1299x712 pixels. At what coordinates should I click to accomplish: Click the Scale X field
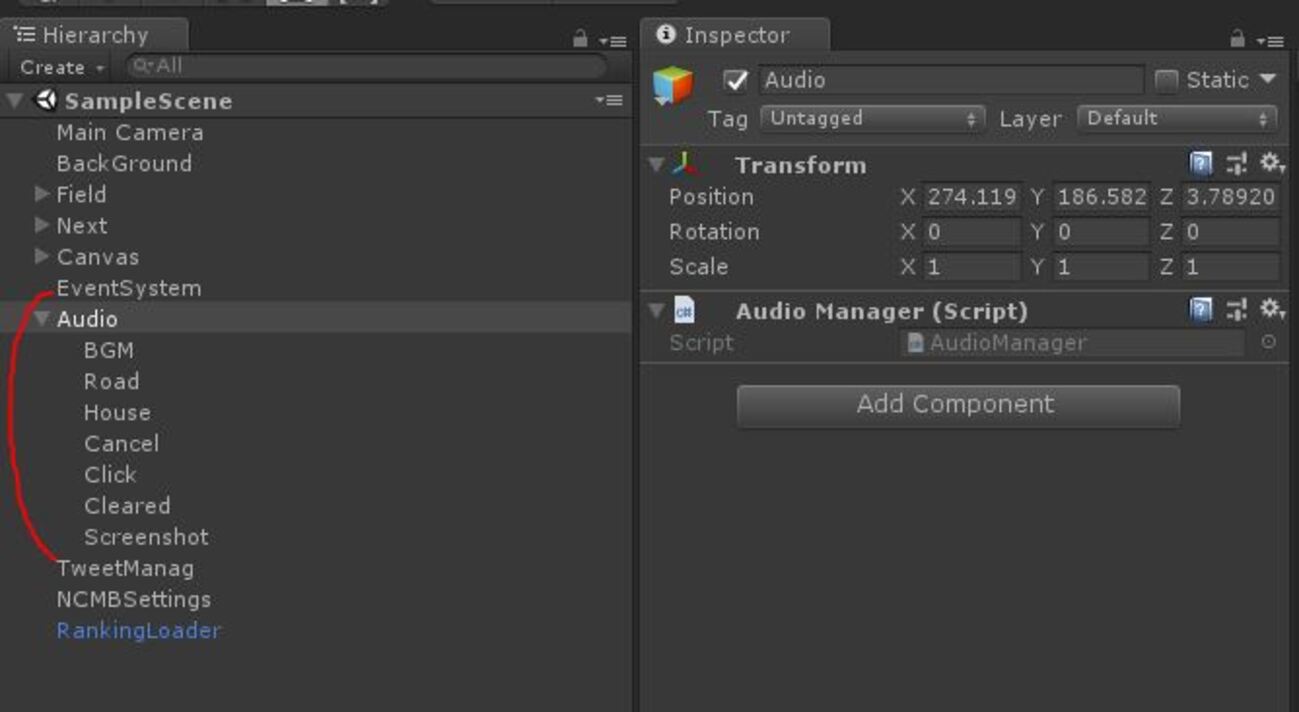[x=971, y=267]
